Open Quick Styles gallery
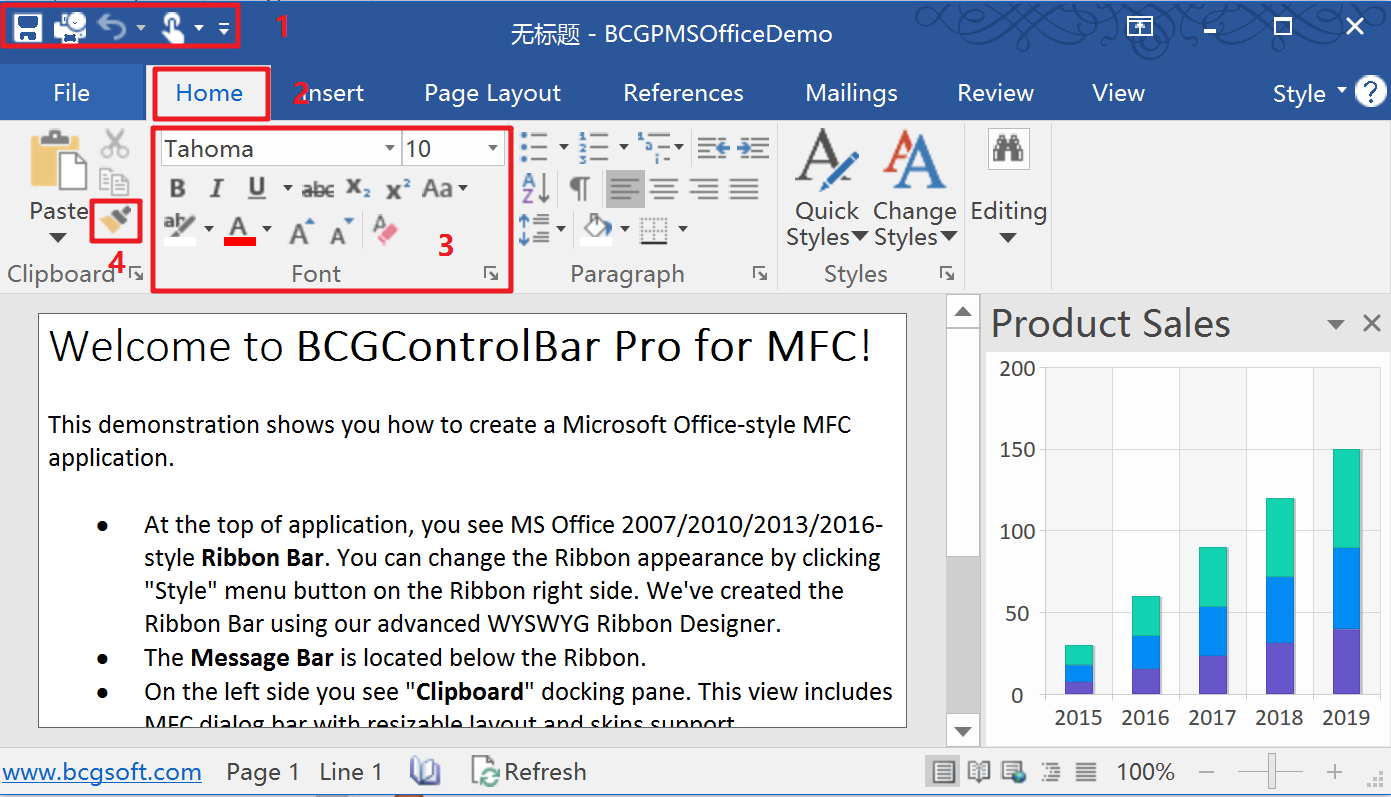Screen dimensions: 1391x797 point(827,188)
